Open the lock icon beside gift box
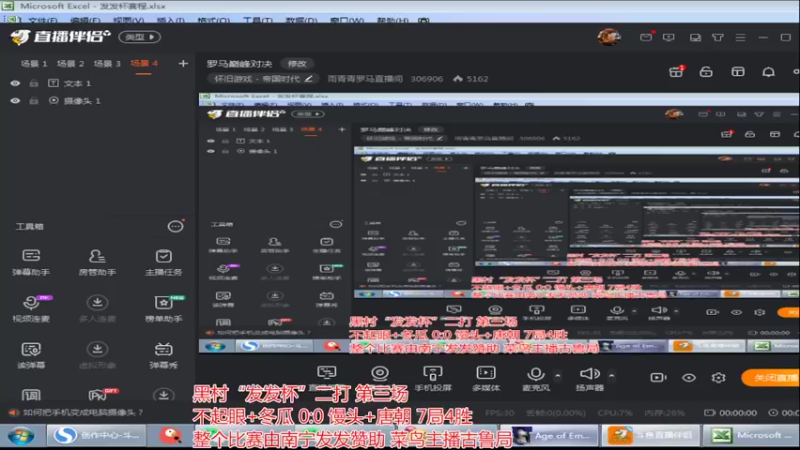The width and height of the screenshot is (800, 450). [706, 72]
